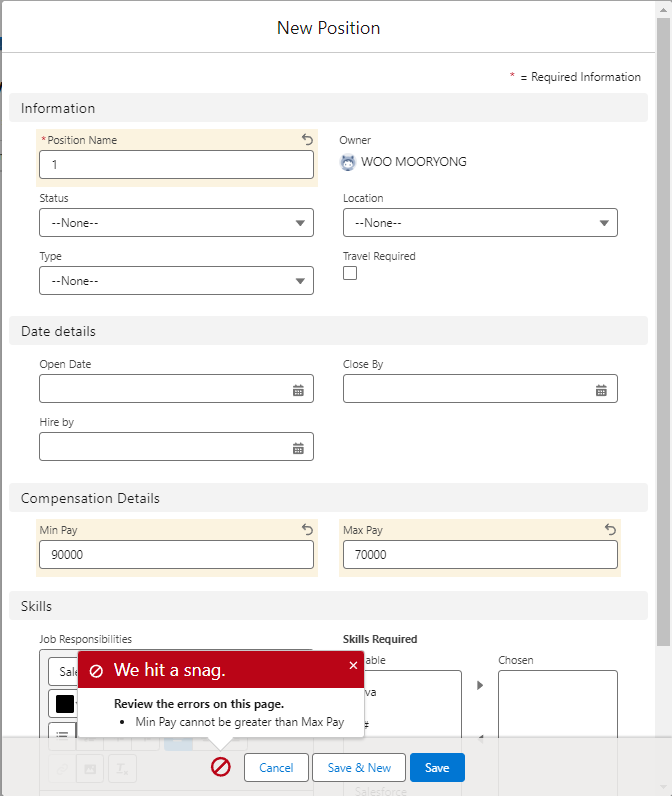
Task: Undo changes to Position Name field
Action: (x=308, y=140)
